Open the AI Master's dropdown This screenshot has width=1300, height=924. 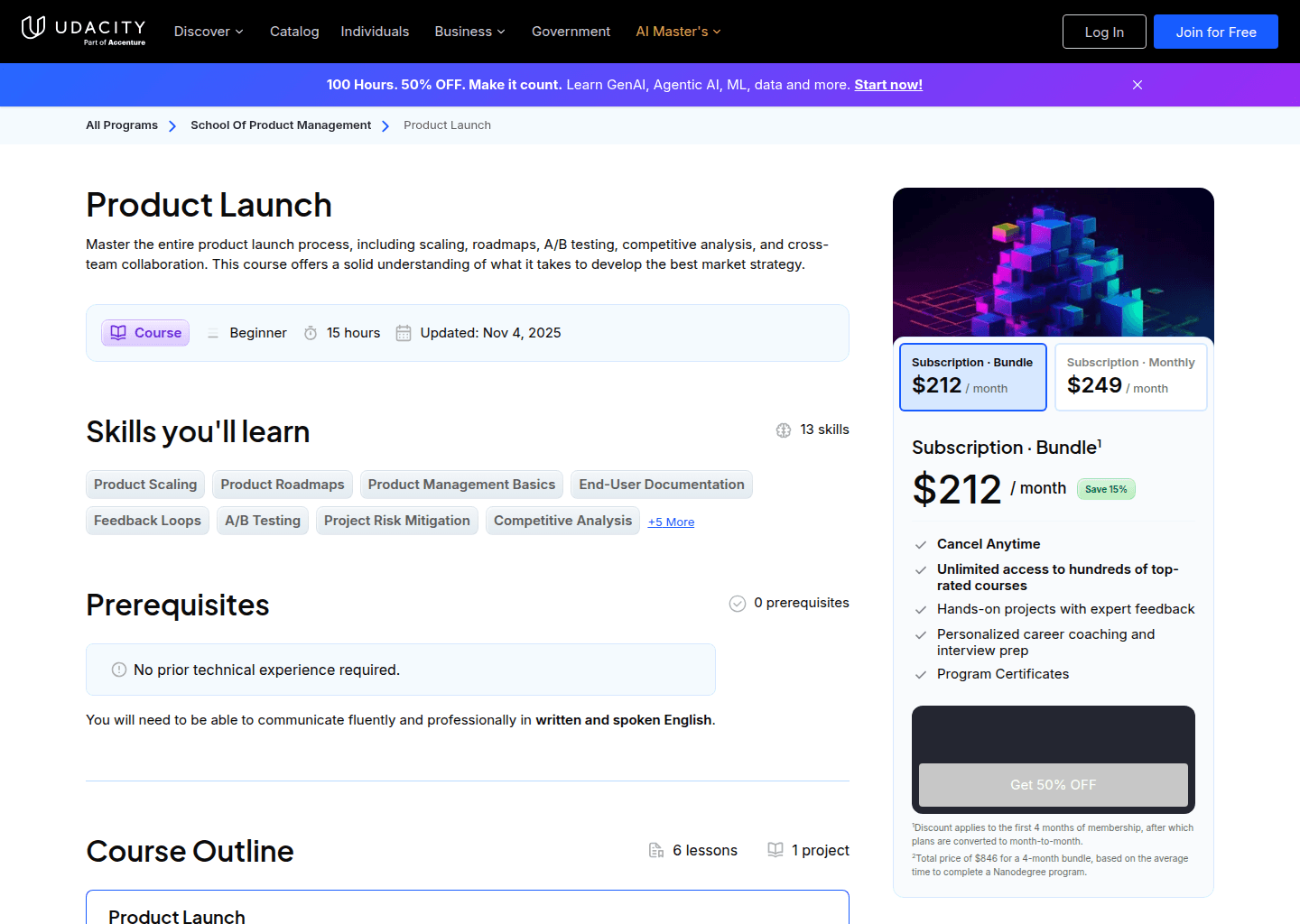click(x=677, y=31)
